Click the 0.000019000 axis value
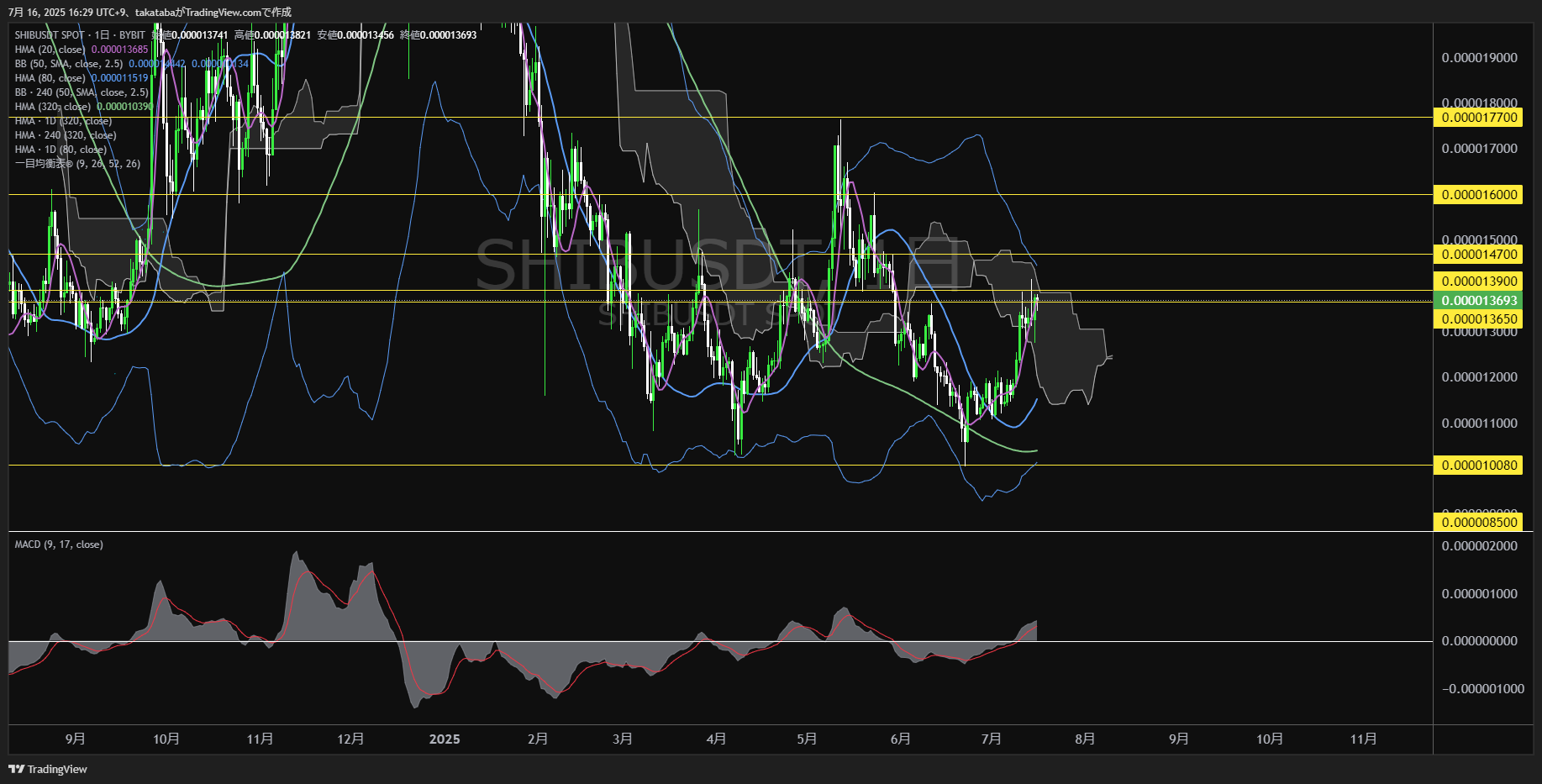This screenshot has width=1542, height=784. click(x=1480, y=58)
